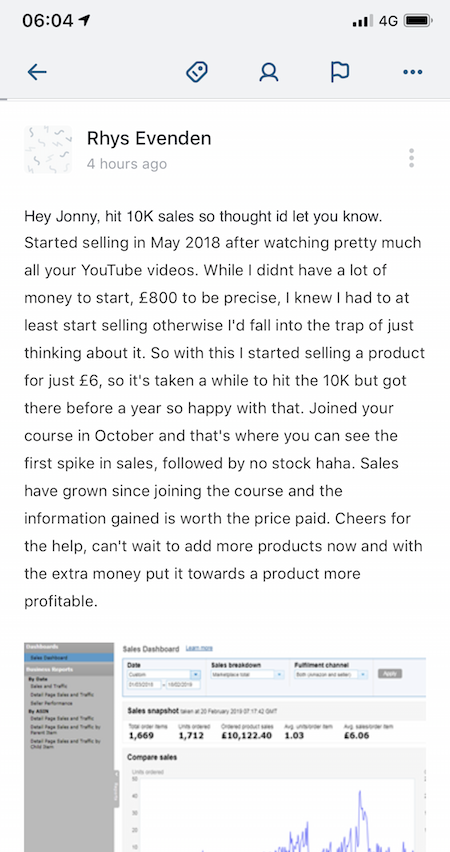Open the Date 'Custom' dropdown

click(164, 674)
